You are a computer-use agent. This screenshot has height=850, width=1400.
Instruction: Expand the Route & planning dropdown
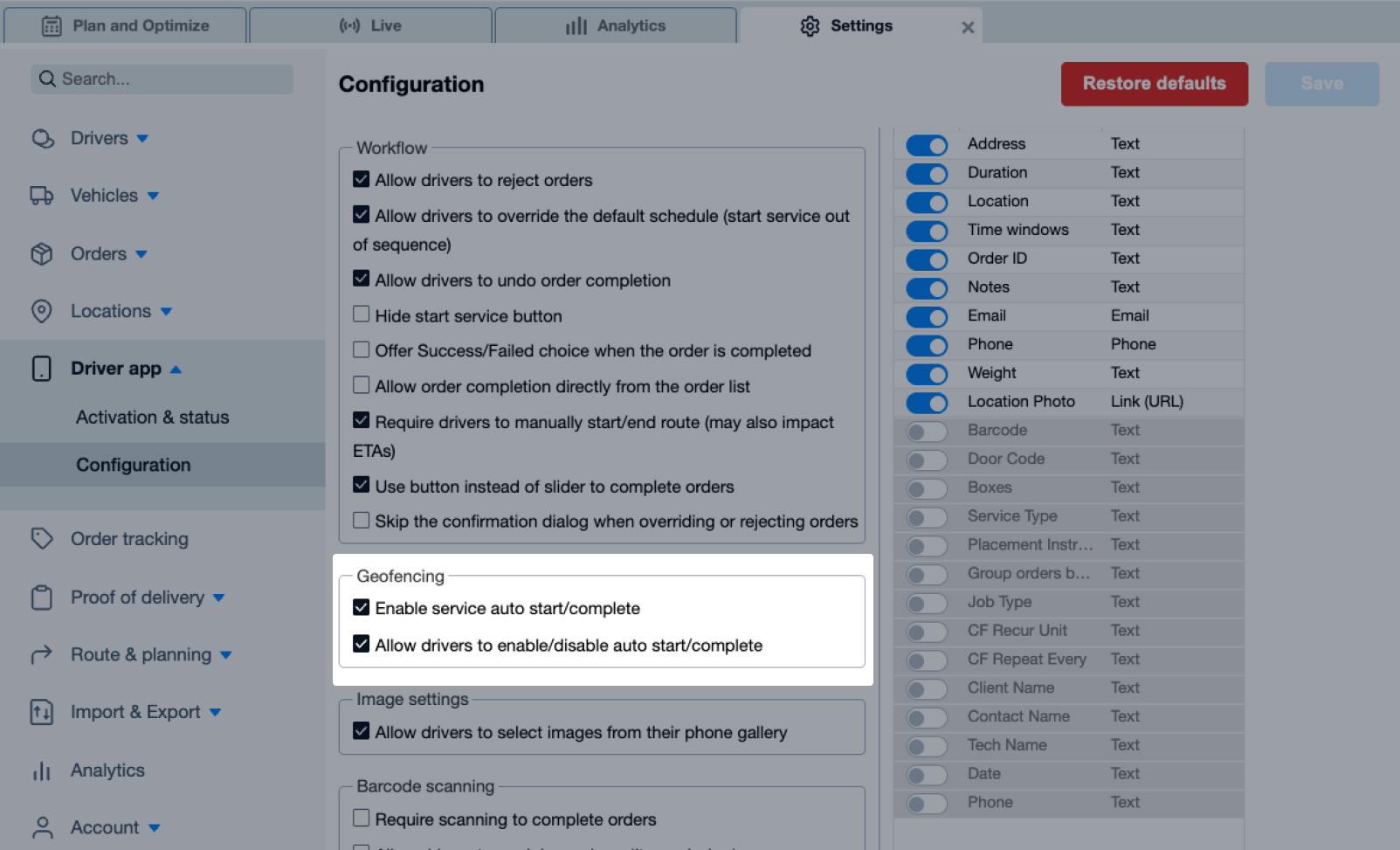227,654
